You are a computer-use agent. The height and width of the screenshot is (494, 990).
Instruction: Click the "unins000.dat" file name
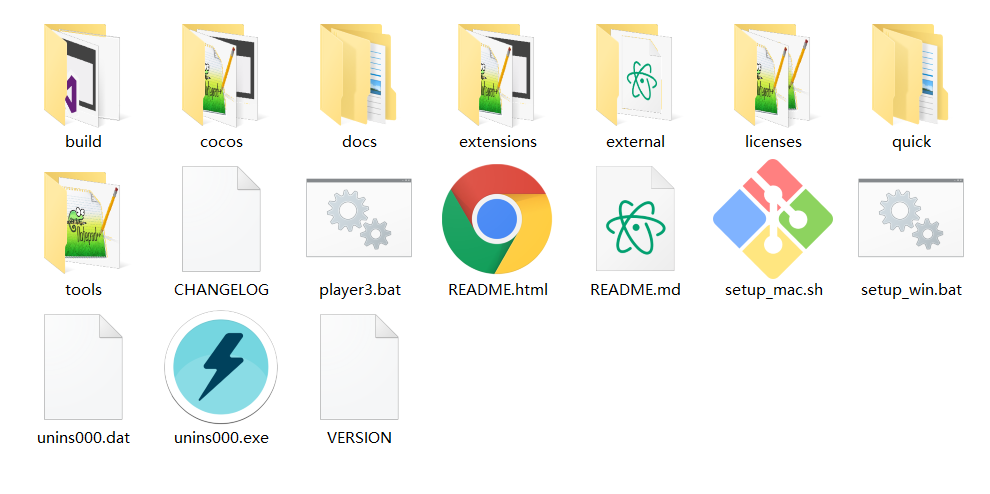(83, 437)
